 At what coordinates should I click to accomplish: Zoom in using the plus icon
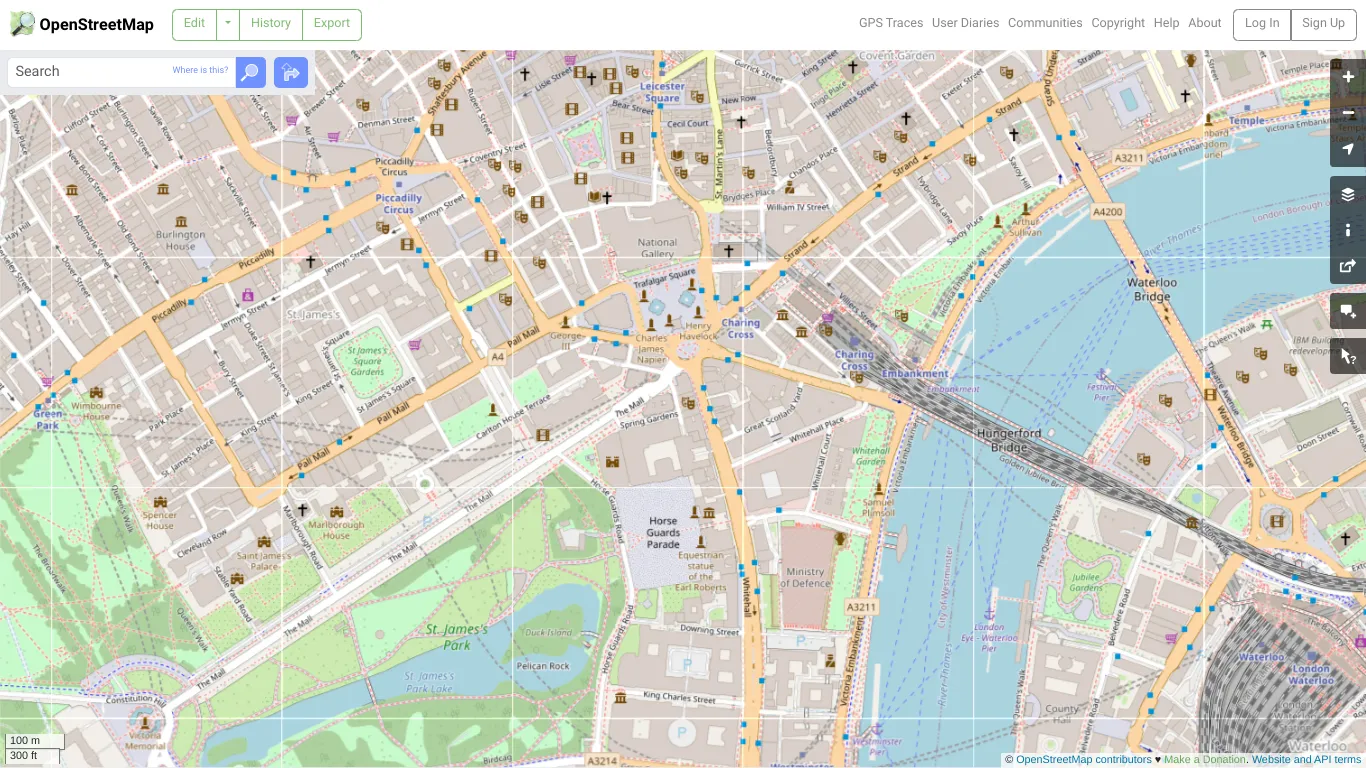pyautogui.click(x=1347, y=76)
